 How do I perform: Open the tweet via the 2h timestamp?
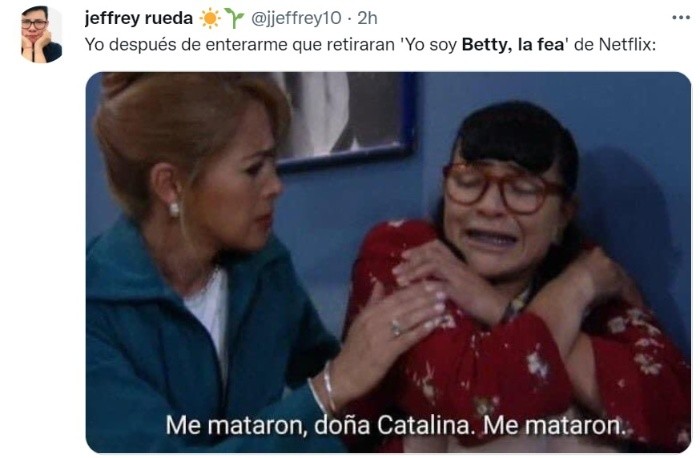367,18
